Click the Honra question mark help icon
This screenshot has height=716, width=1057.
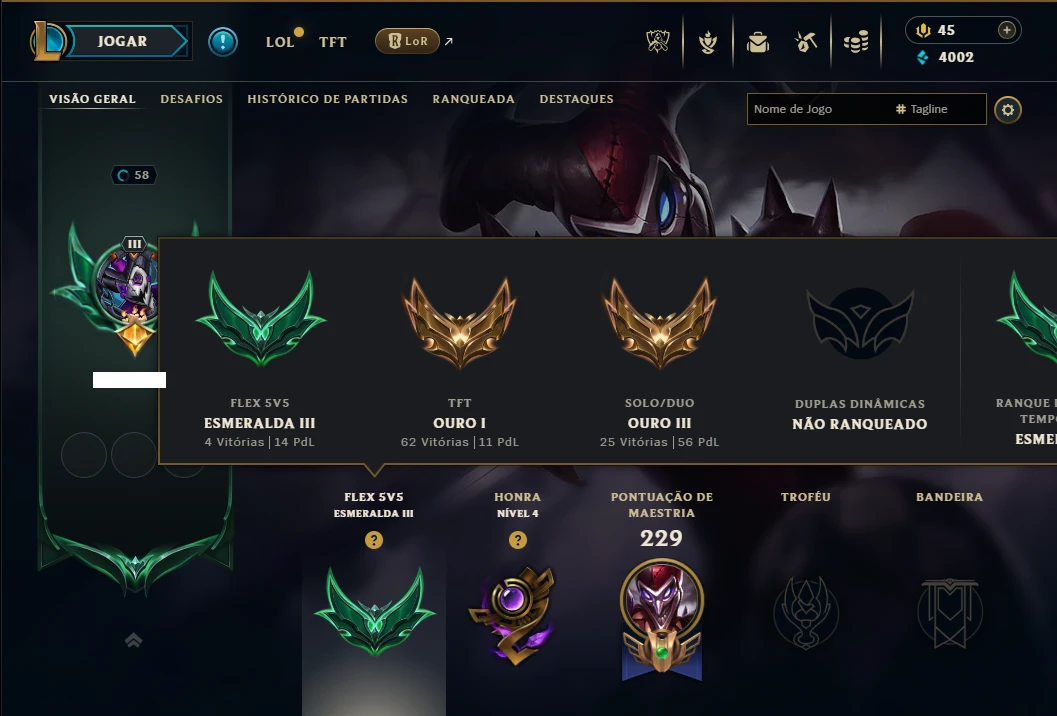point(518,539)
